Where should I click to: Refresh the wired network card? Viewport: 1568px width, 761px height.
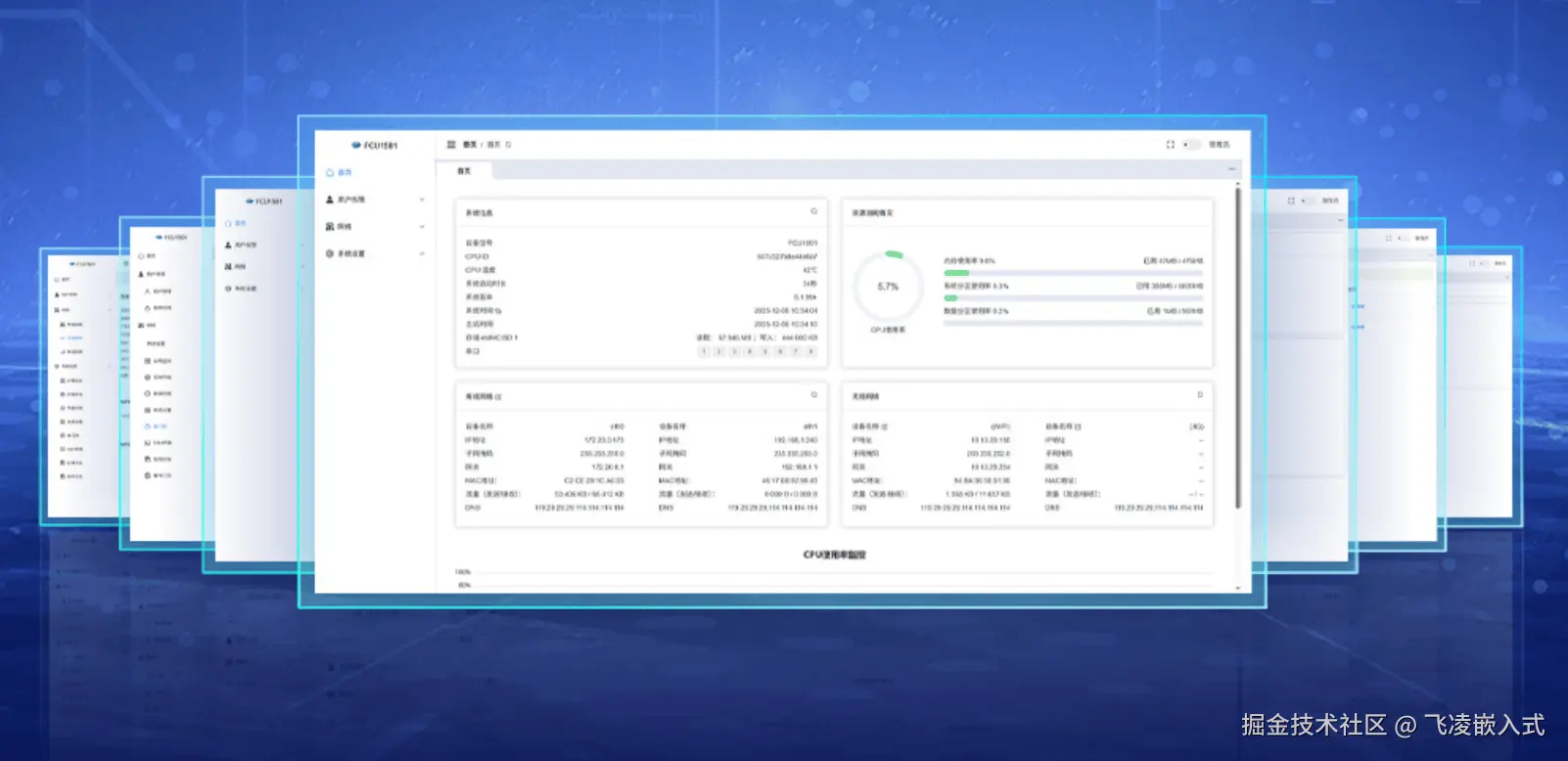coord(813,395)
